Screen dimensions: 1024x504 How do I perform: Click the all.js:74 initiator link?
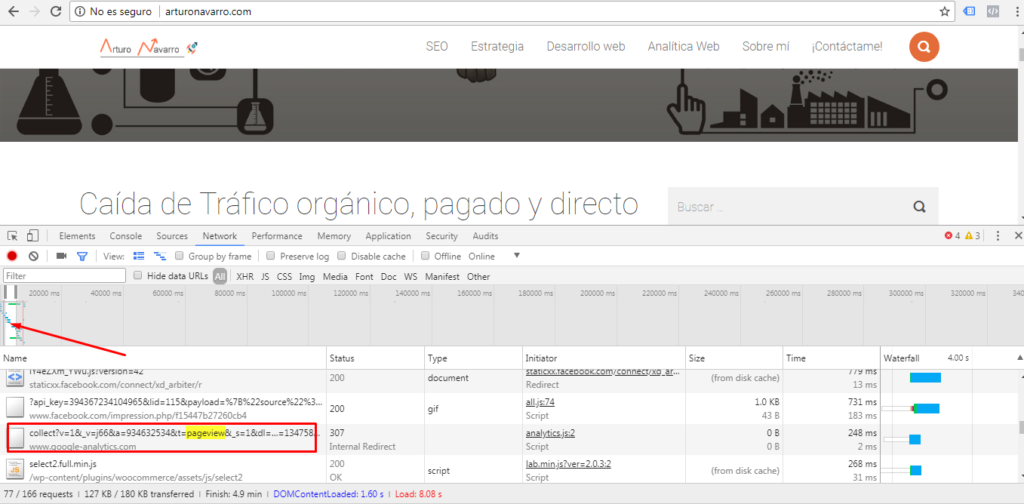point(540,402)
